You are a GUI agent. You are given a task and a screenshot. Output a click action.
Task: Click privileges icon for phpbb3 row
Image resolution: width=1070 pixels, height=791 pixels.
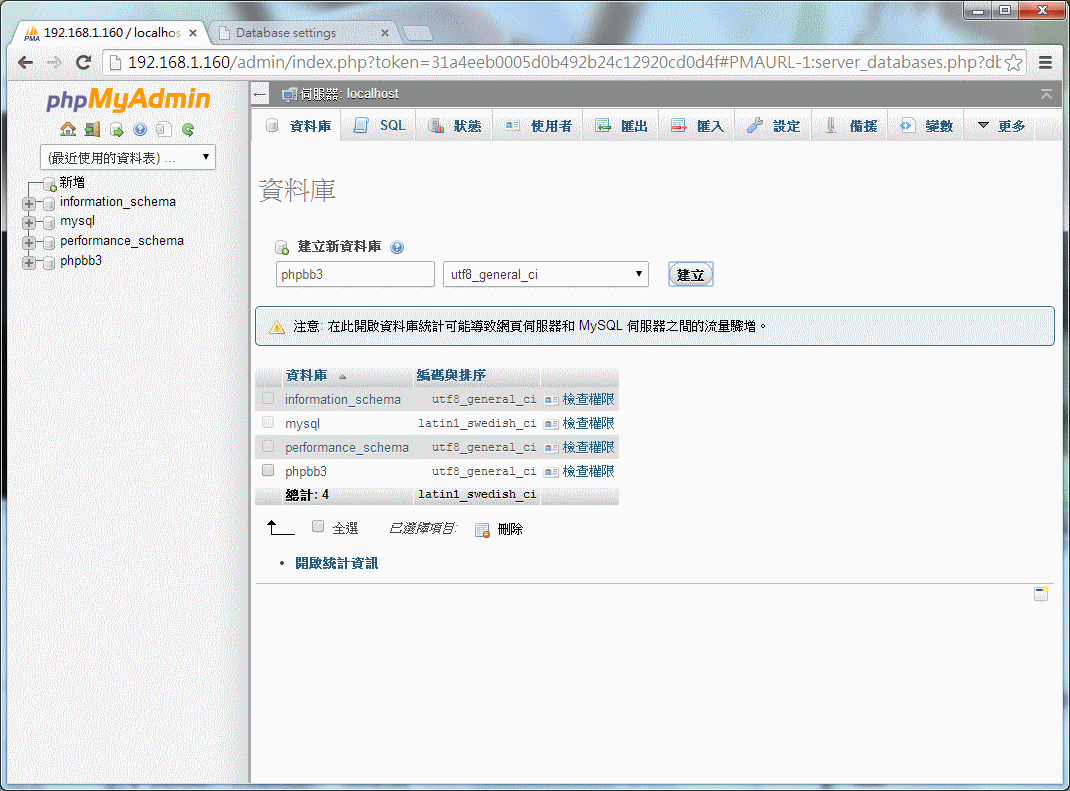tap(551, 472)
